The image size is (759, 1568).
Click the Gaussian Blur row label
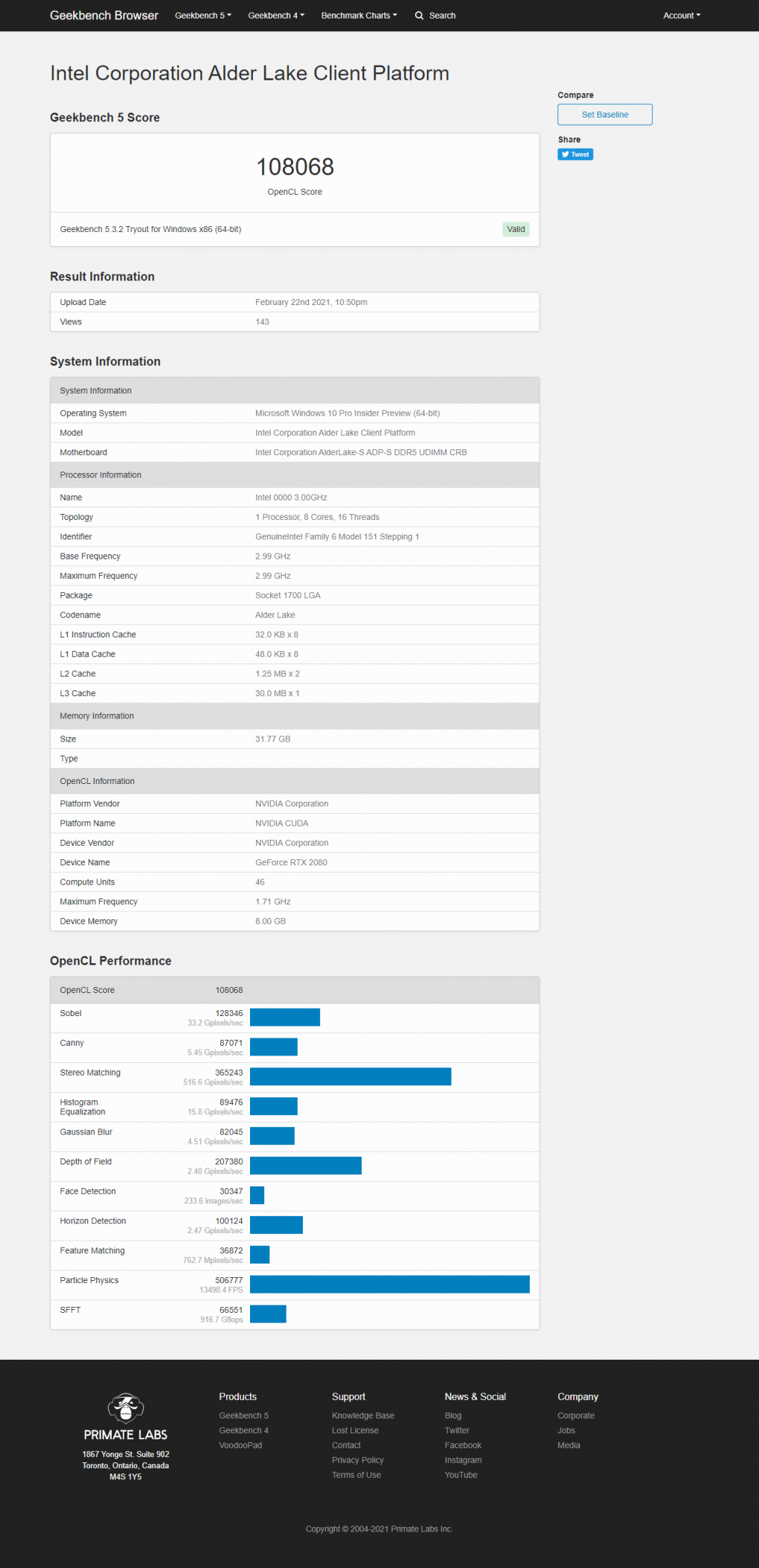86,1132
